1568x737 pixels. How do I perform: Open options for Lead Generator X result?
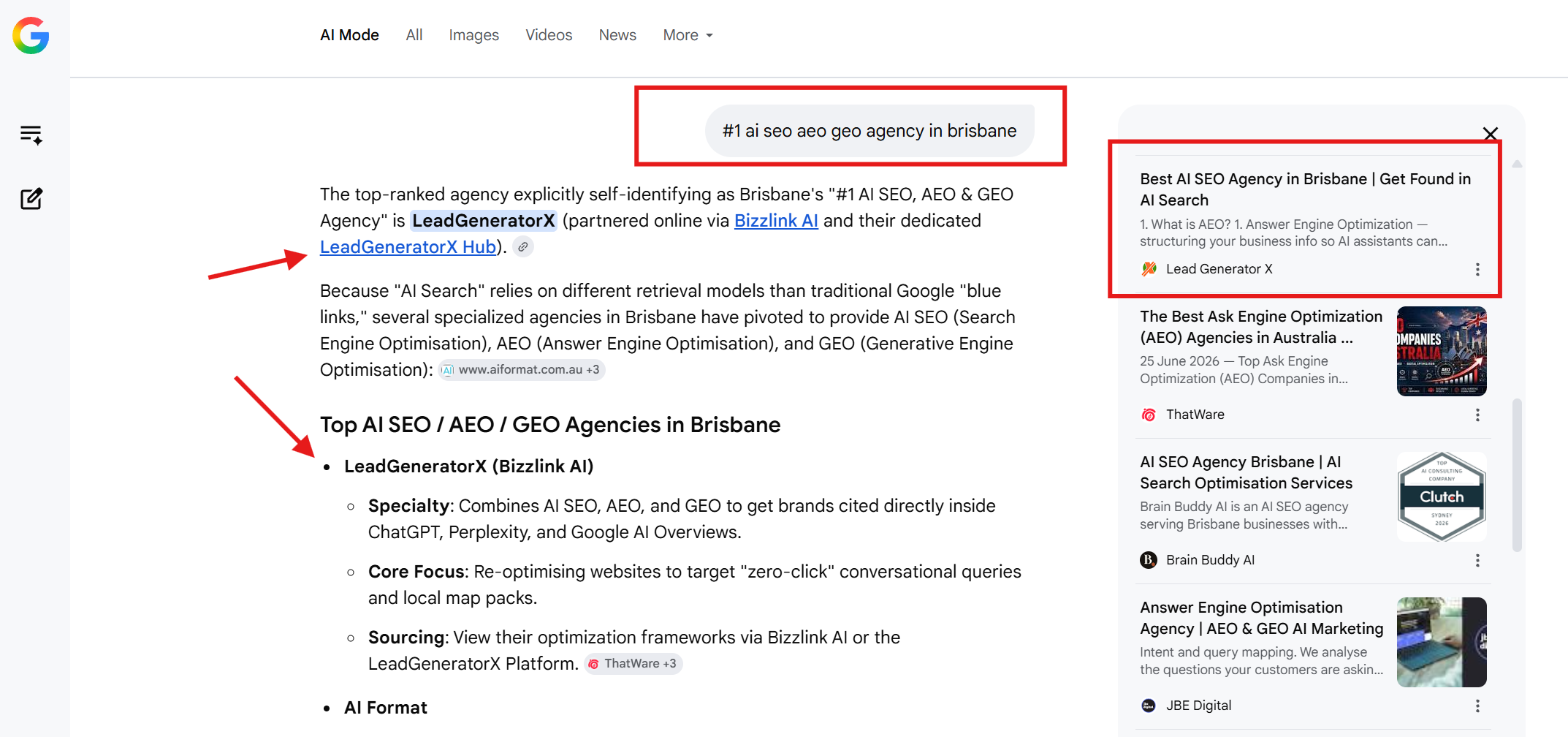click(1477, 269)
